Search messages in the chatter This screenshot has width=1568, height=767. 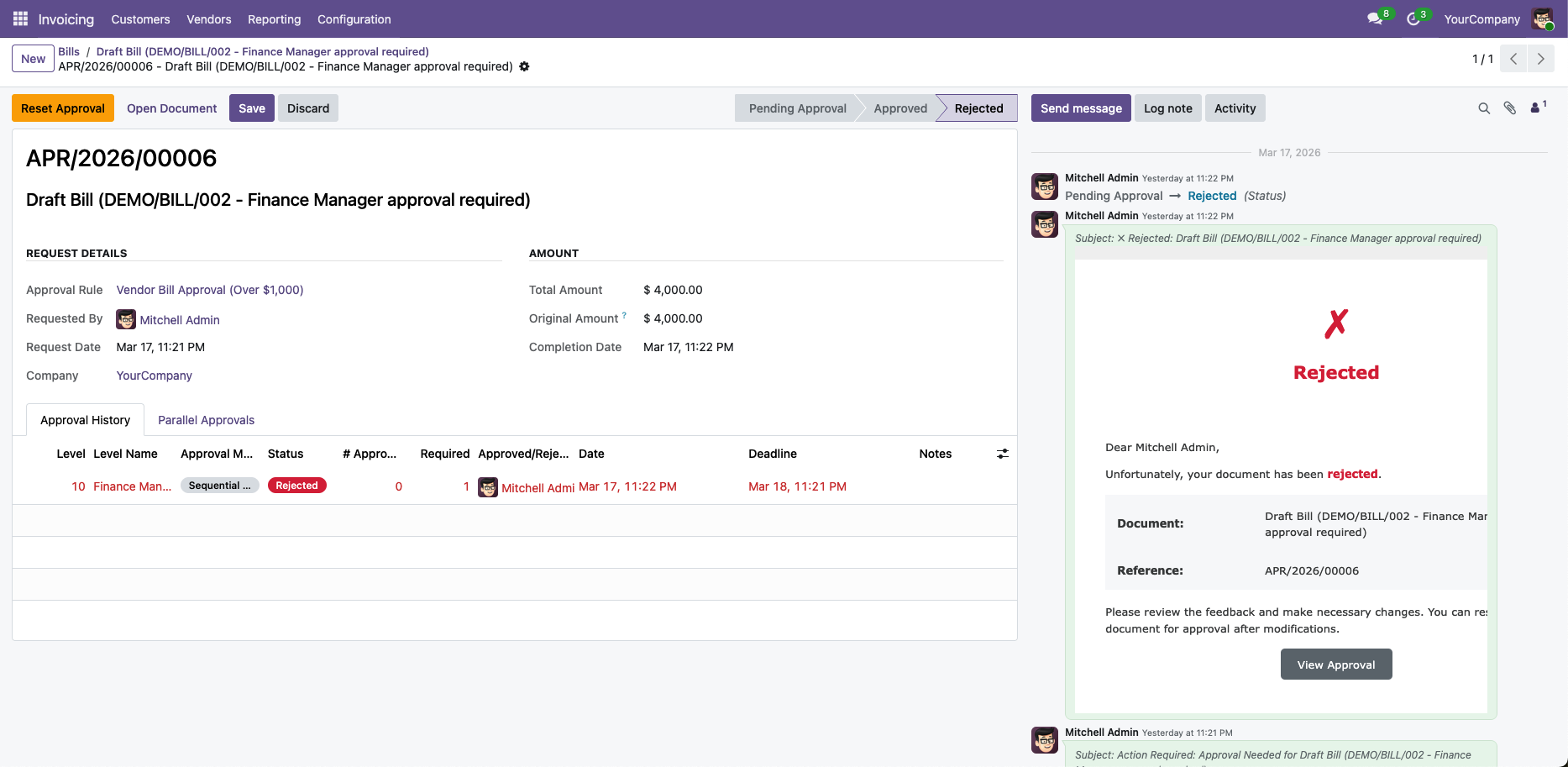[x=1484, y=108]
